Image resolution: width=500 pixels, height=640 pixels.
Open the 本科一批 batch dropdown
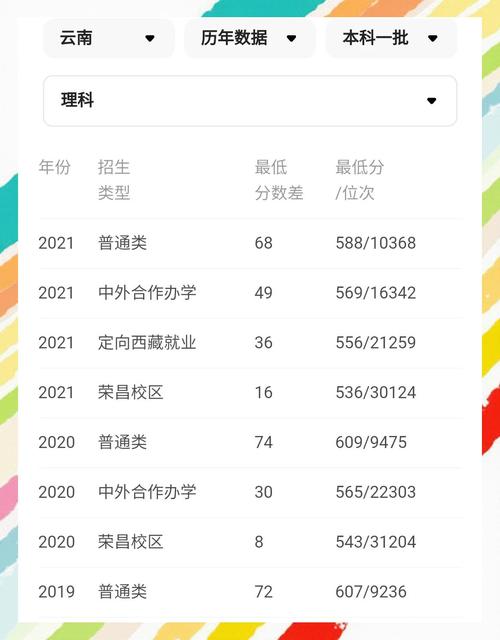[391, 38]
